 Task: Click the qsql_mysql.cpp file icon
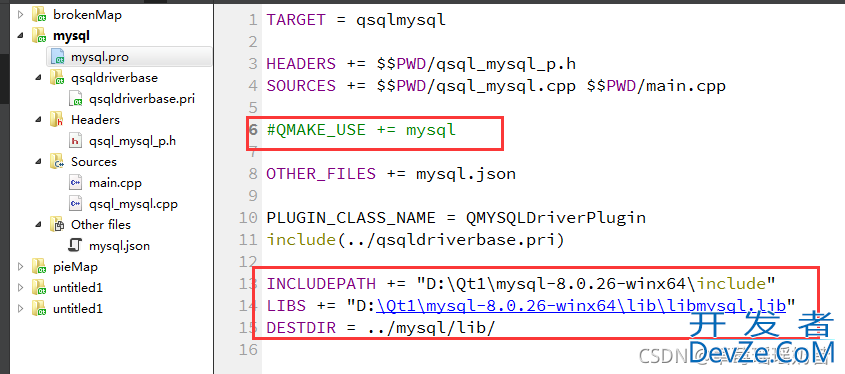[76, 204]
